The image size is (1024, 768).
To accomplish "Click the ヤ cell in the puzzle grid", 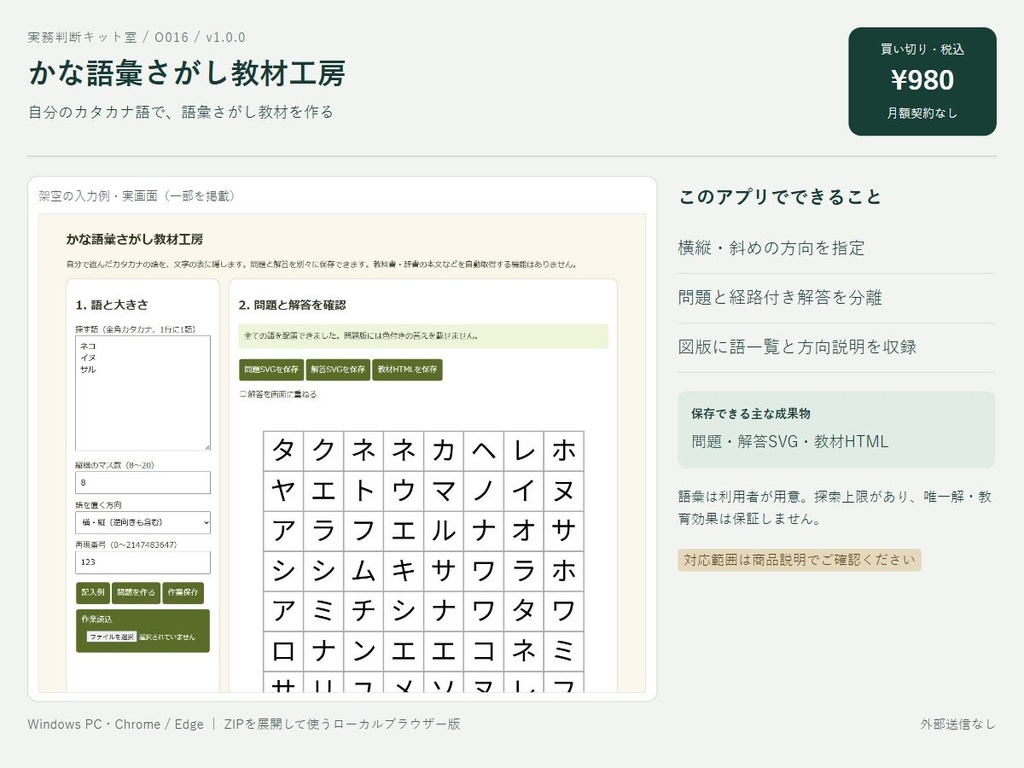I will [283, 490].
